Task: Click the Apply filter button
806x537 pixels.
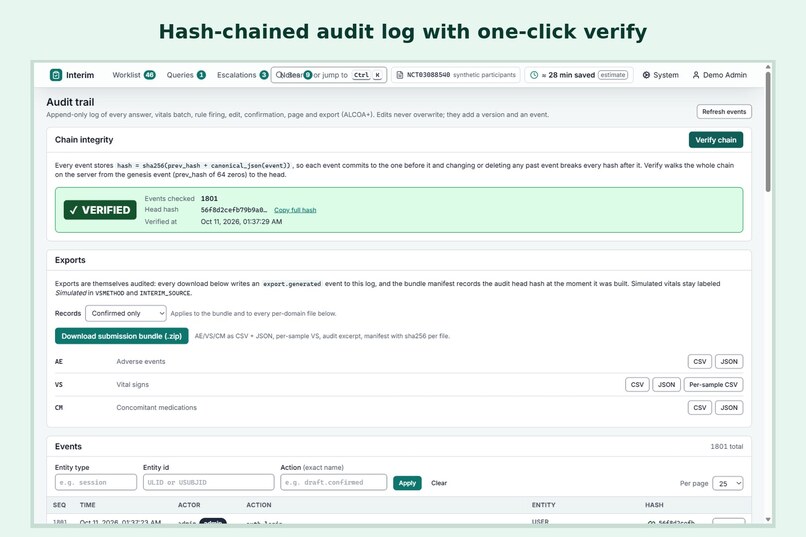Action: point(407,483)
